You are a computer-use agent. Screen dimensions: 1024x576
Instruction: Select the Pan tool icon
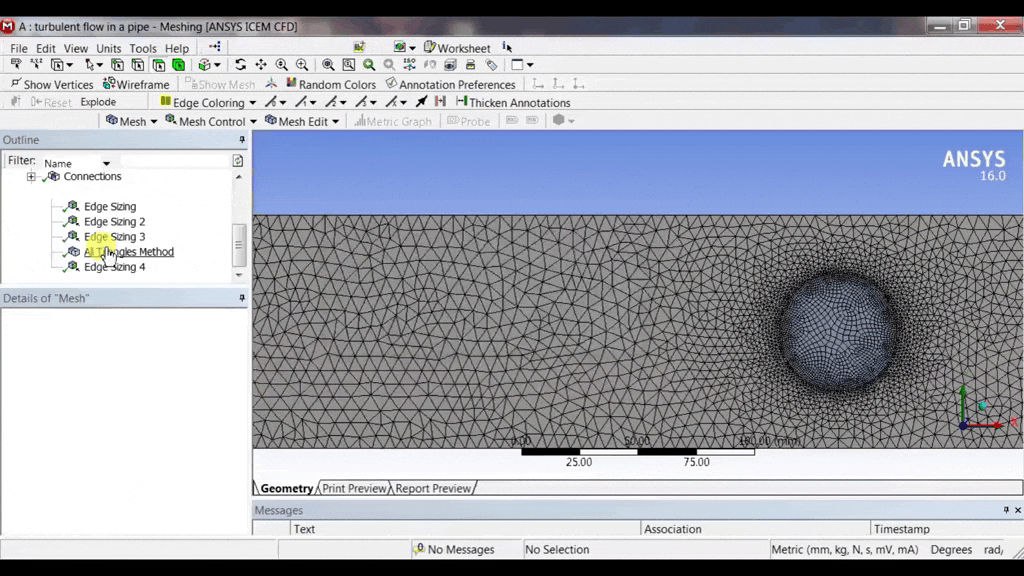coord(262,65)
